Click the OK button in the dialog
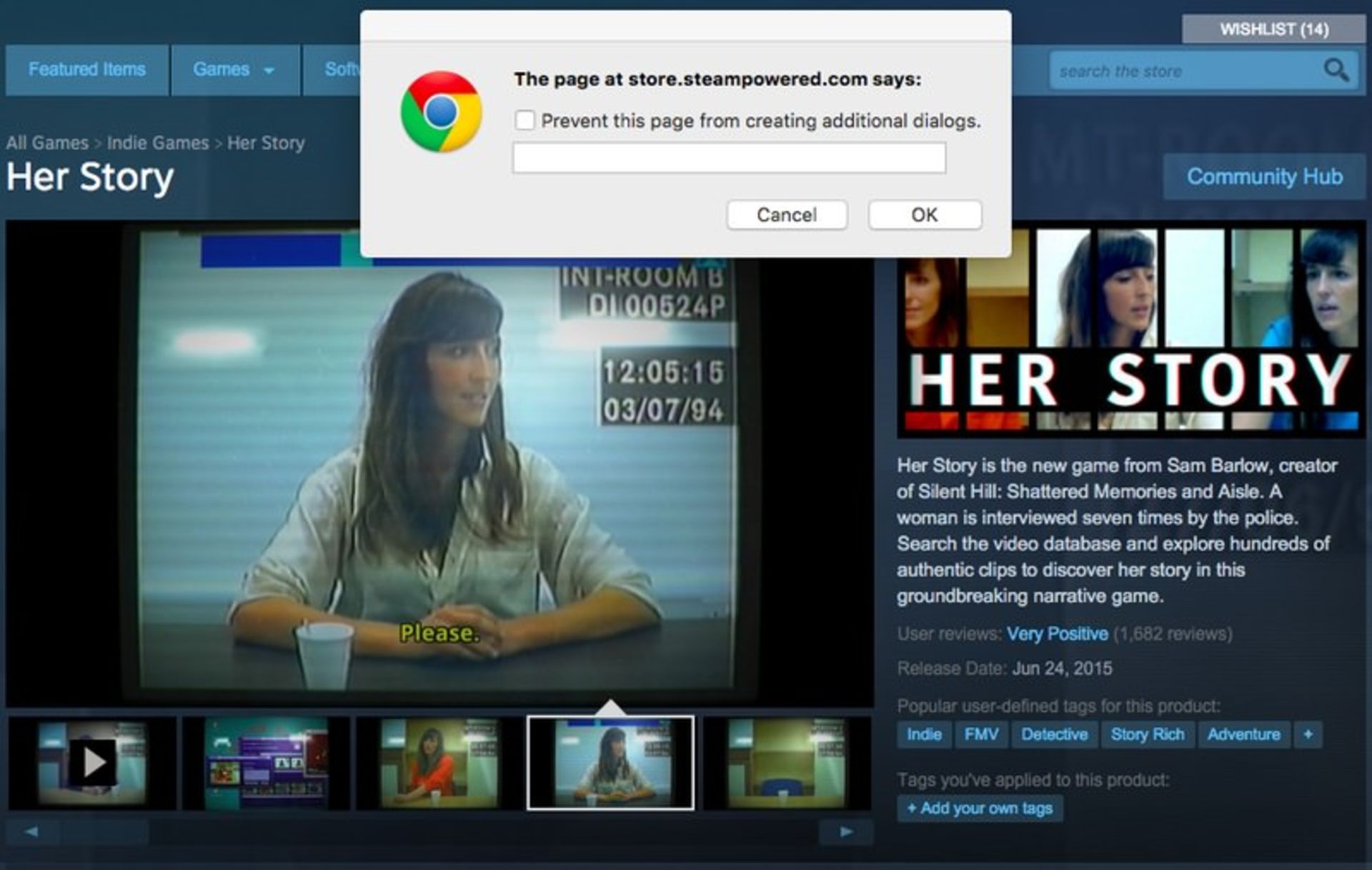Screen dimensions: 1372x870 (x=925, y=214)
